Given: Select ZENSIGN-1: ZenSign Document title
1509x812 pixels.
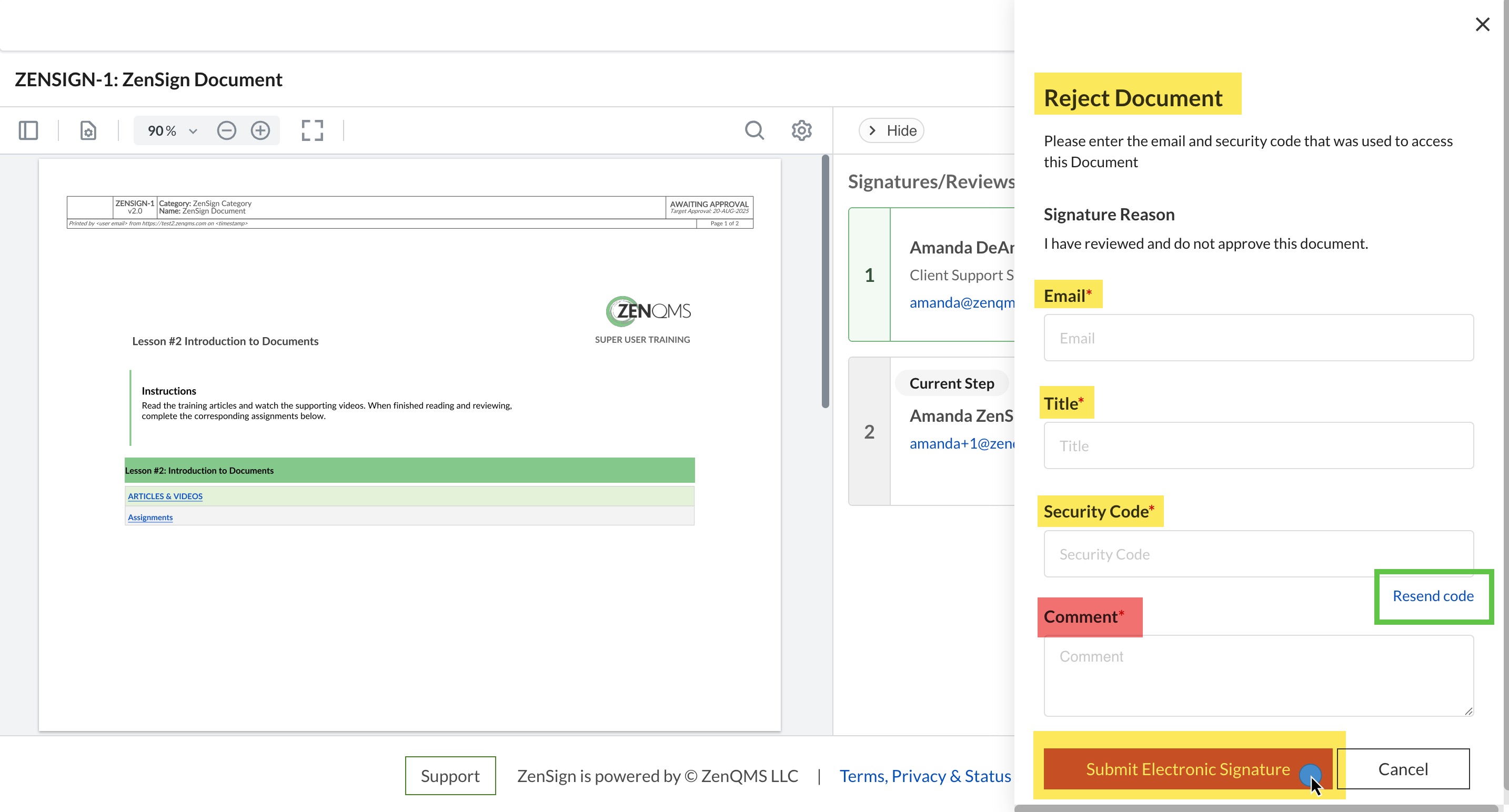Looking at the screenshot, I should click(148, 79).
